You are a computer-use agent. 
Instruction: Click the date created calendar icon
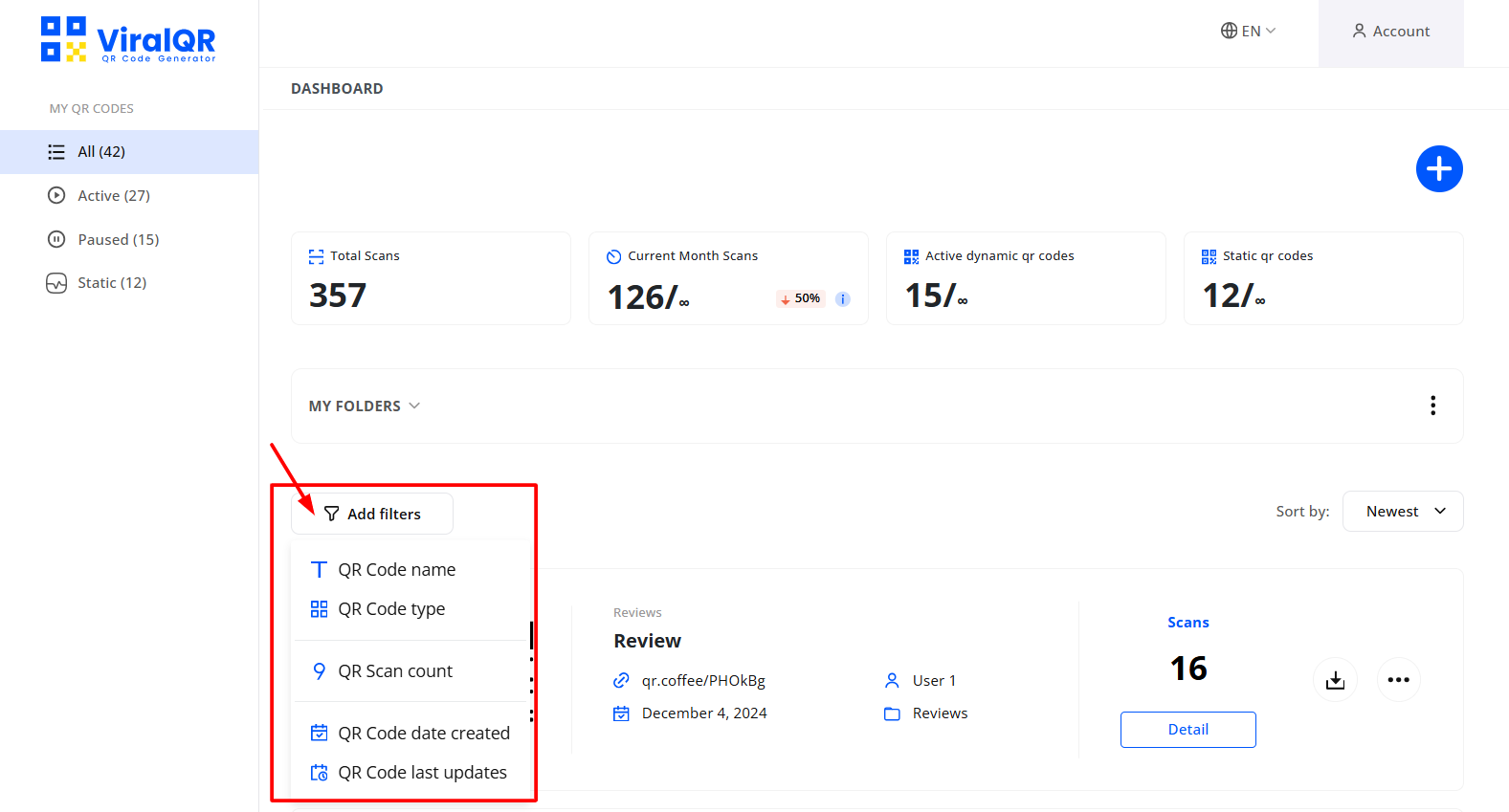(320, 734)
